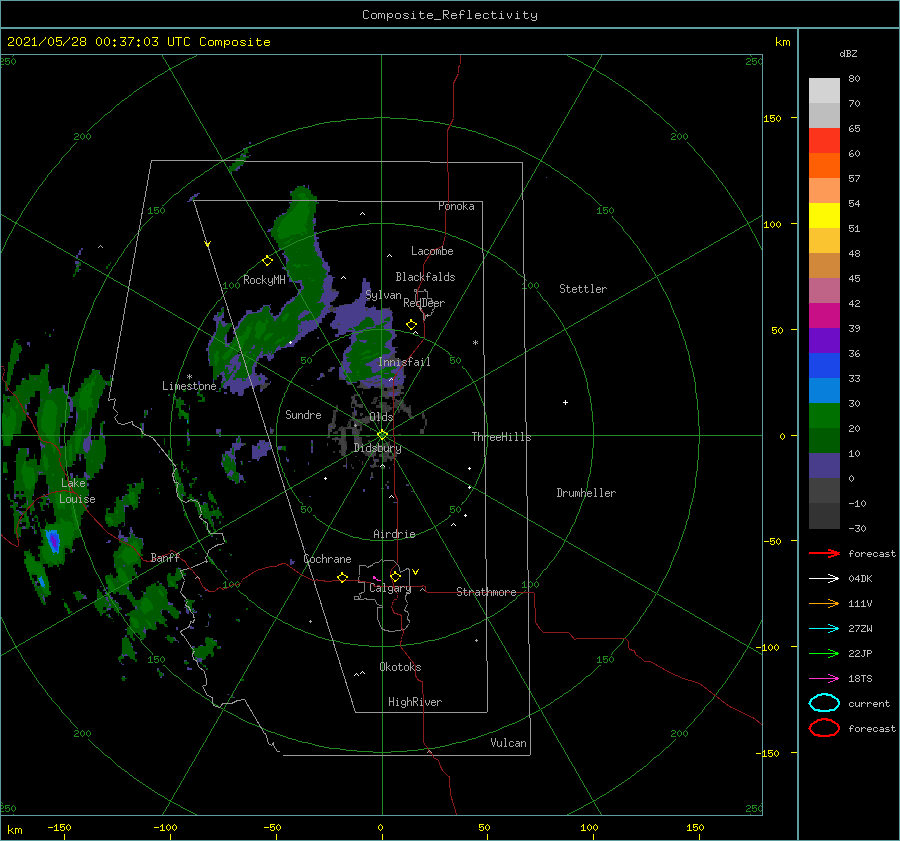Screen dimensions: 900x841
Task: Click the Okotoks town label
Action: point(400,667)
